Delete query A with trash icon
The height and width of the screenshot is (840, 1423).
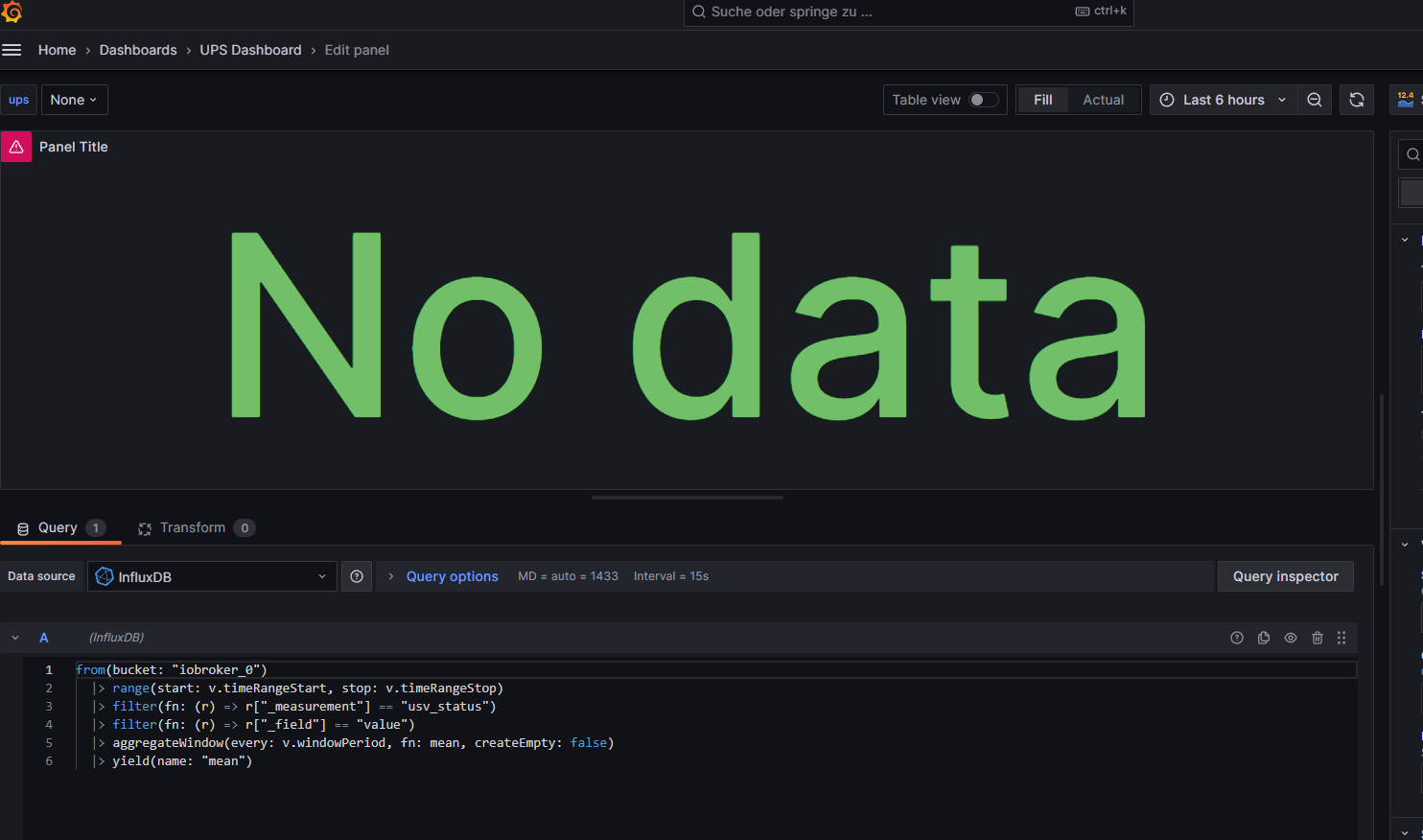[1318, 638]
